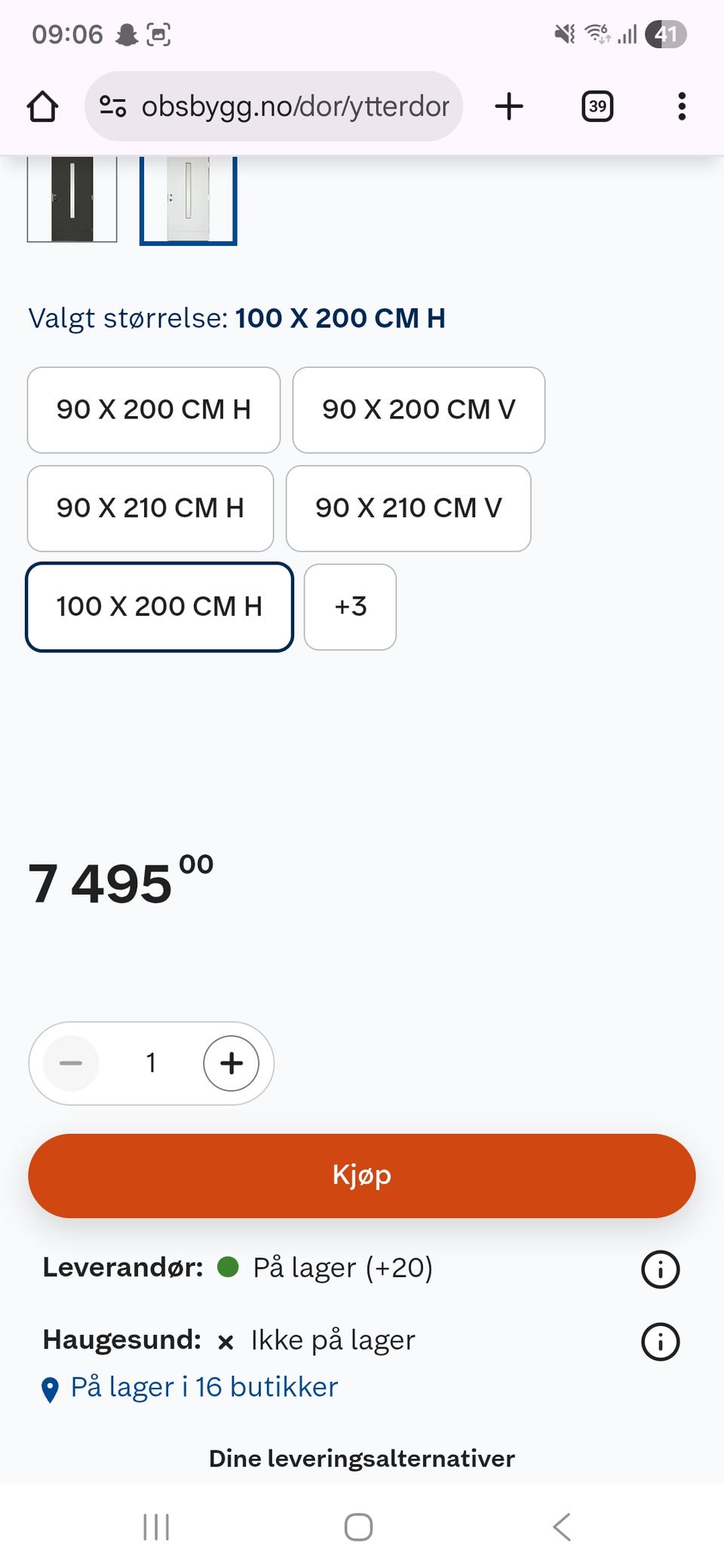
Task: Open Chrome three-dot overflow menu
Action: click(682, 106)
